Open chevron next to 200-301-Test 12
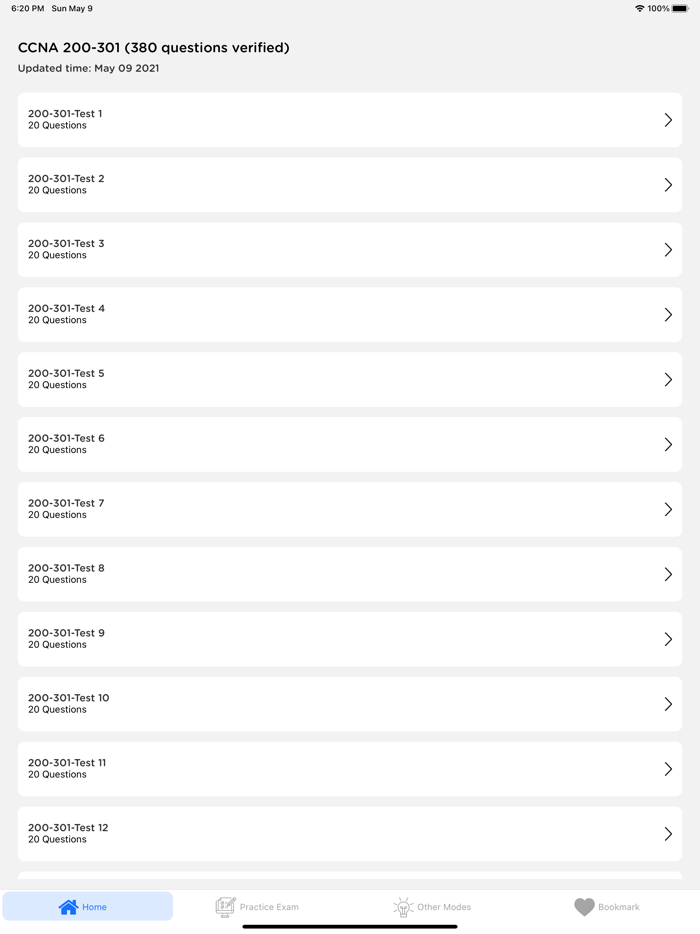Viewport: 700px width, 934px height. (x=668, y=834)
